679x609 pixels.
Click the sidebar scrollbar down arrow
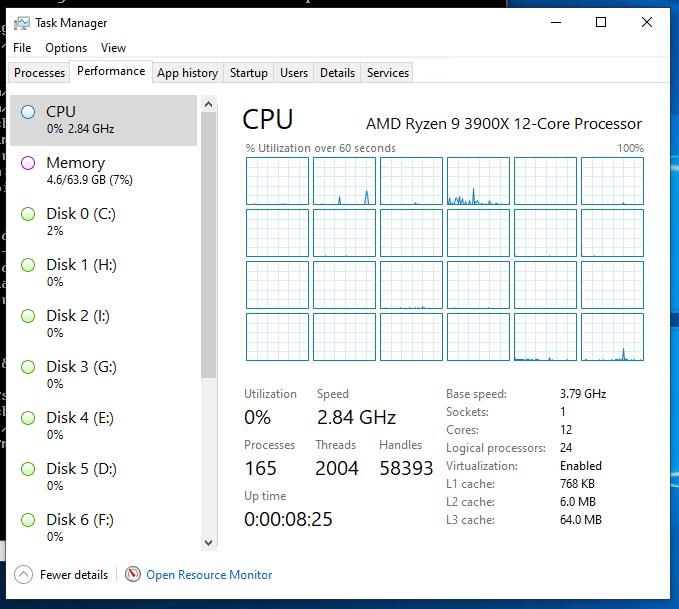pos(209,542)
